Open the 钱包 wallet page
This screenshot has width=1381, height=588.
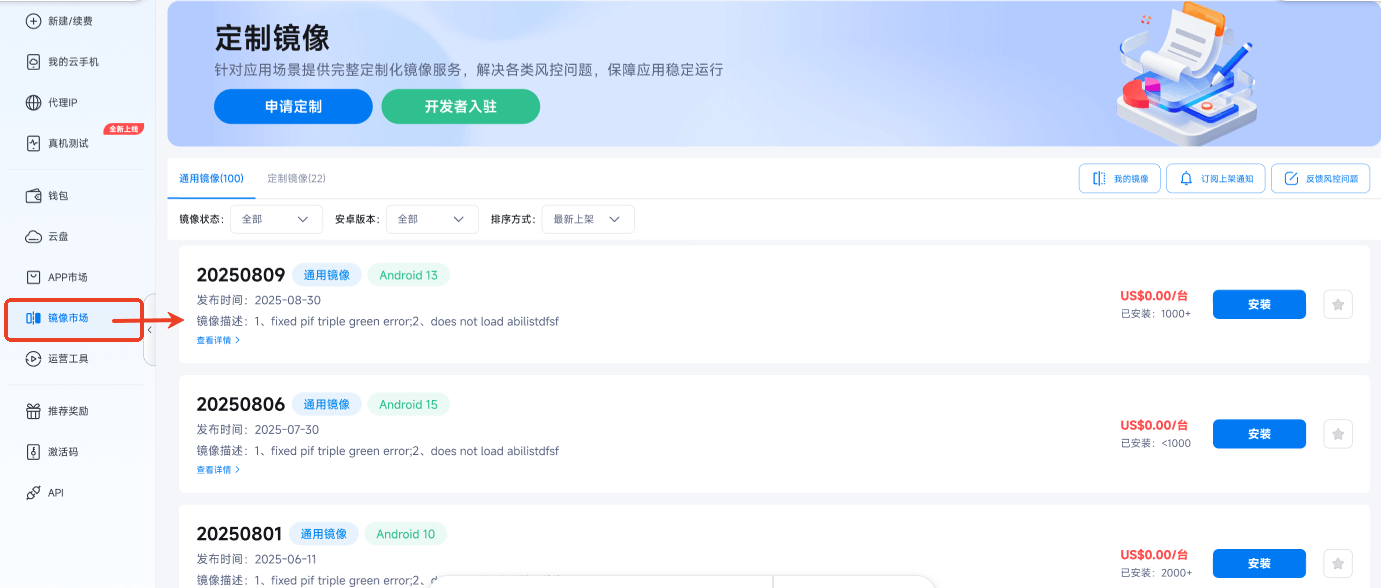55,195
